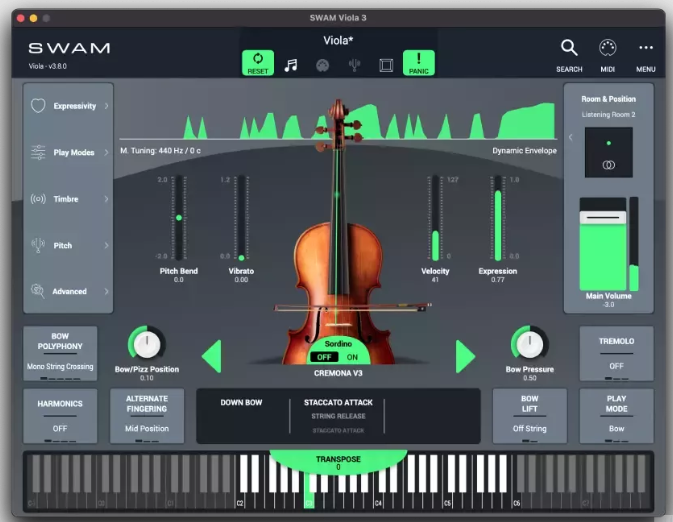Open the tuning fork icon in toolbar
The image size is (673, 522).
354,65
